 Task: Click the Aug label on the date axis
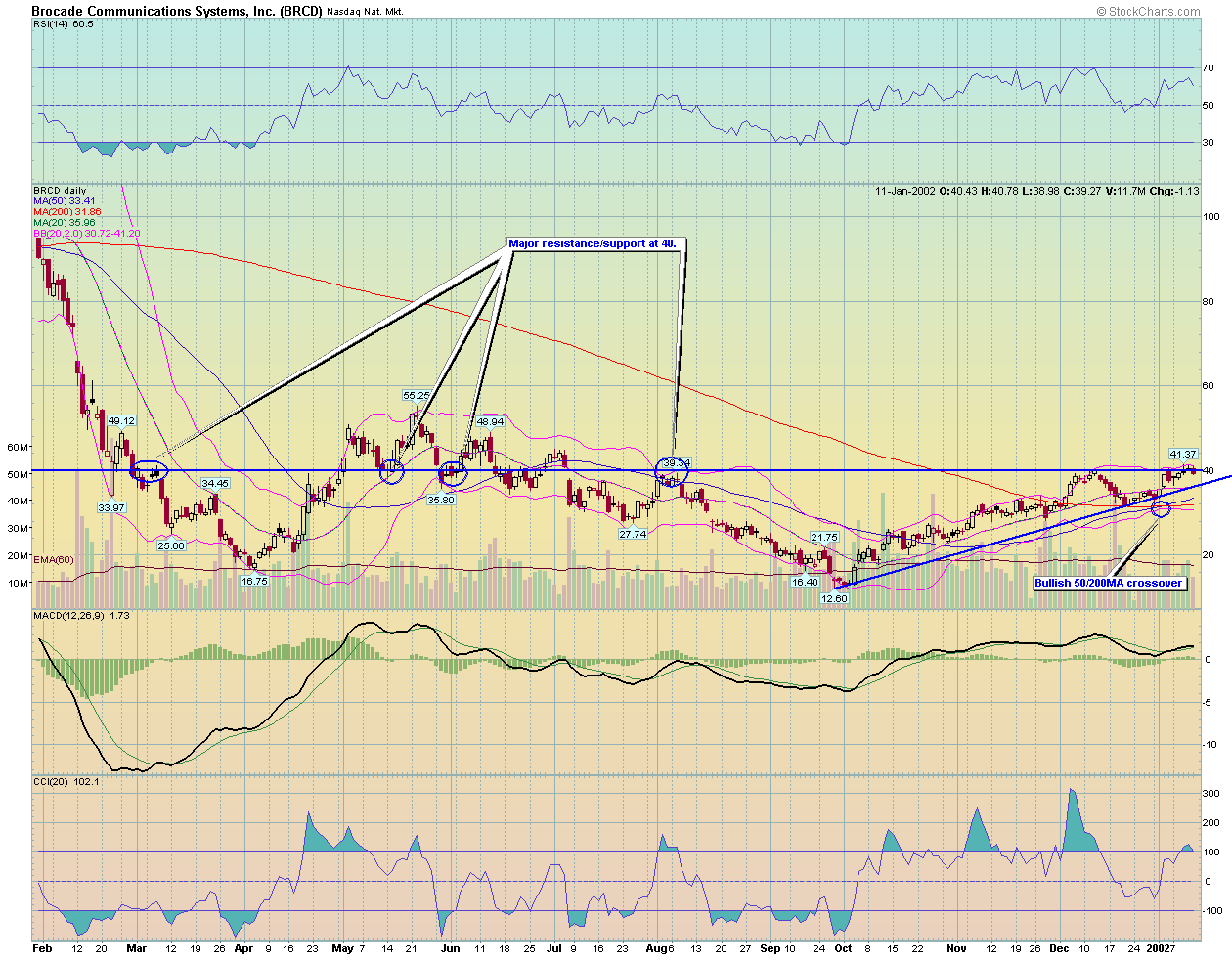pyautogui.click(x=658, y=948)
